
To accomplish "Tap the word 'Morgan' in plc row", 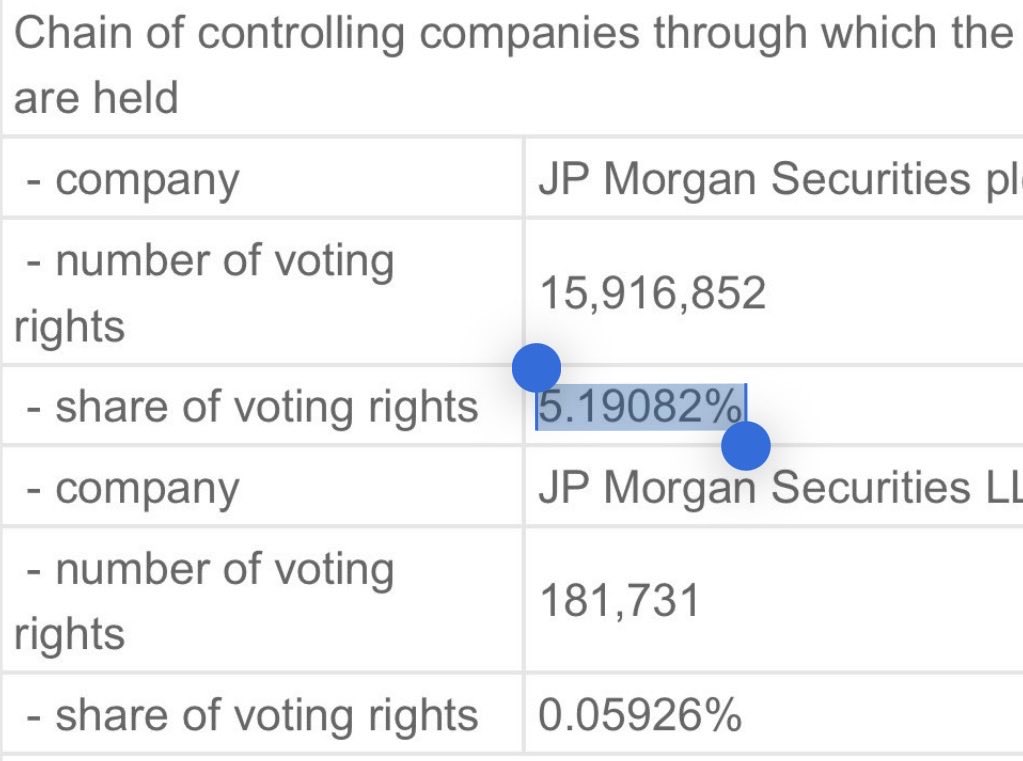I will pyautogui.click(x=680, y=179).
